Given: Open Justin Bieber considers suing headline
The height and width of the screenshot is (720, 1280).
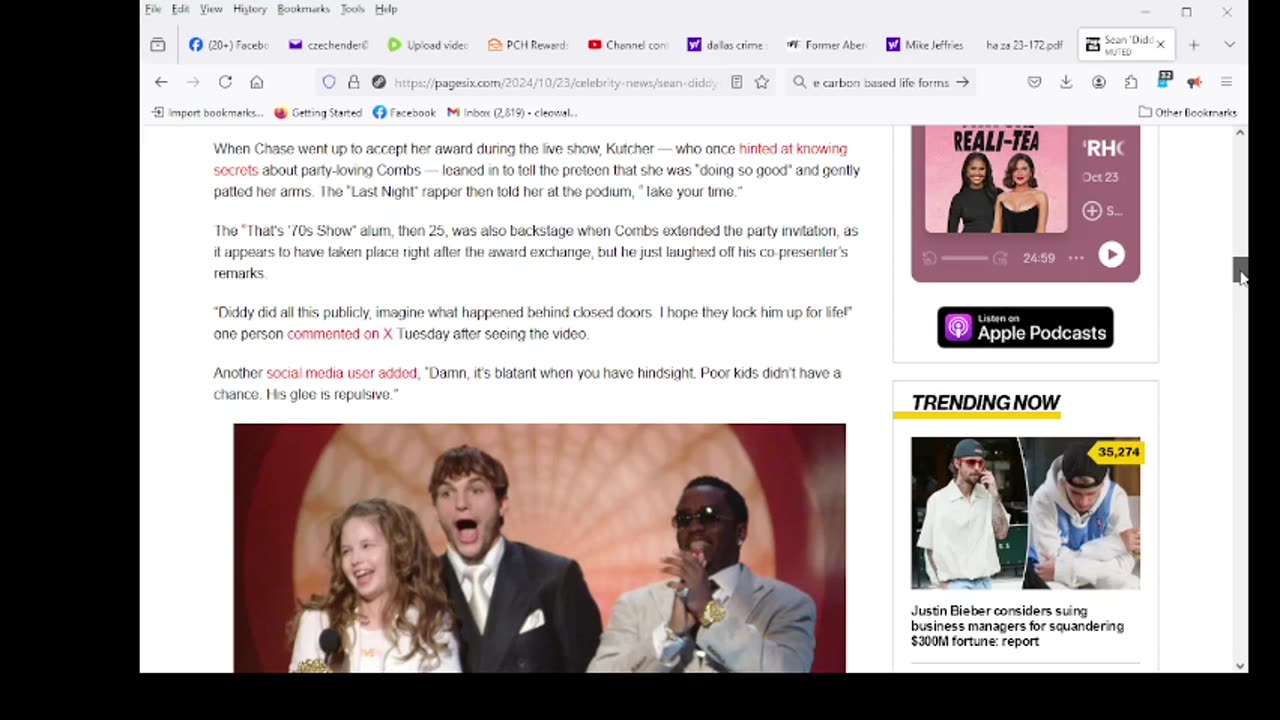Looking at the screenshot, I should 1017,626.
